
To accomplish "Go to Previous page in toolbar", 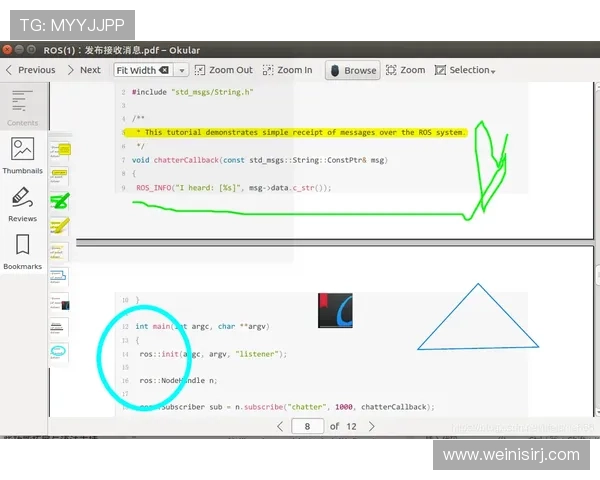I will point(30,70).
